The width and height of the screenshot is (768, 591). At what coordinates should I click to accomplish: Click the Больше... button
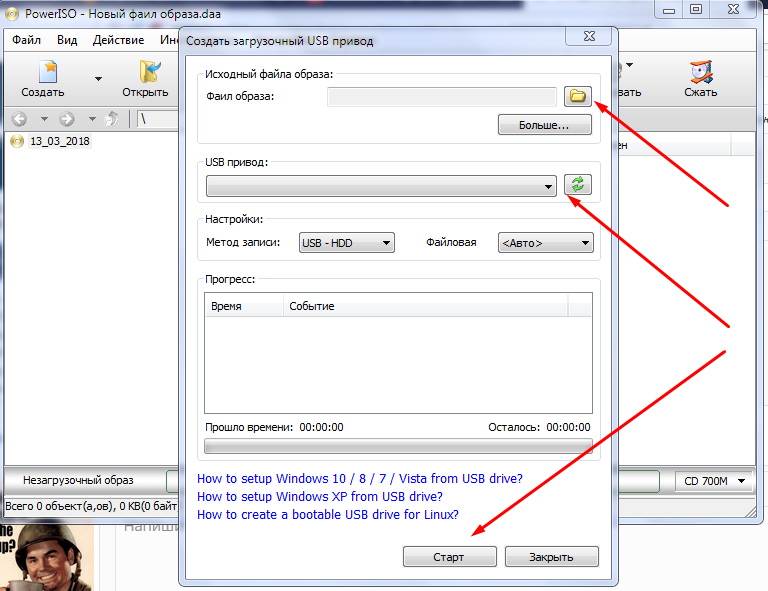pos(545,125)
